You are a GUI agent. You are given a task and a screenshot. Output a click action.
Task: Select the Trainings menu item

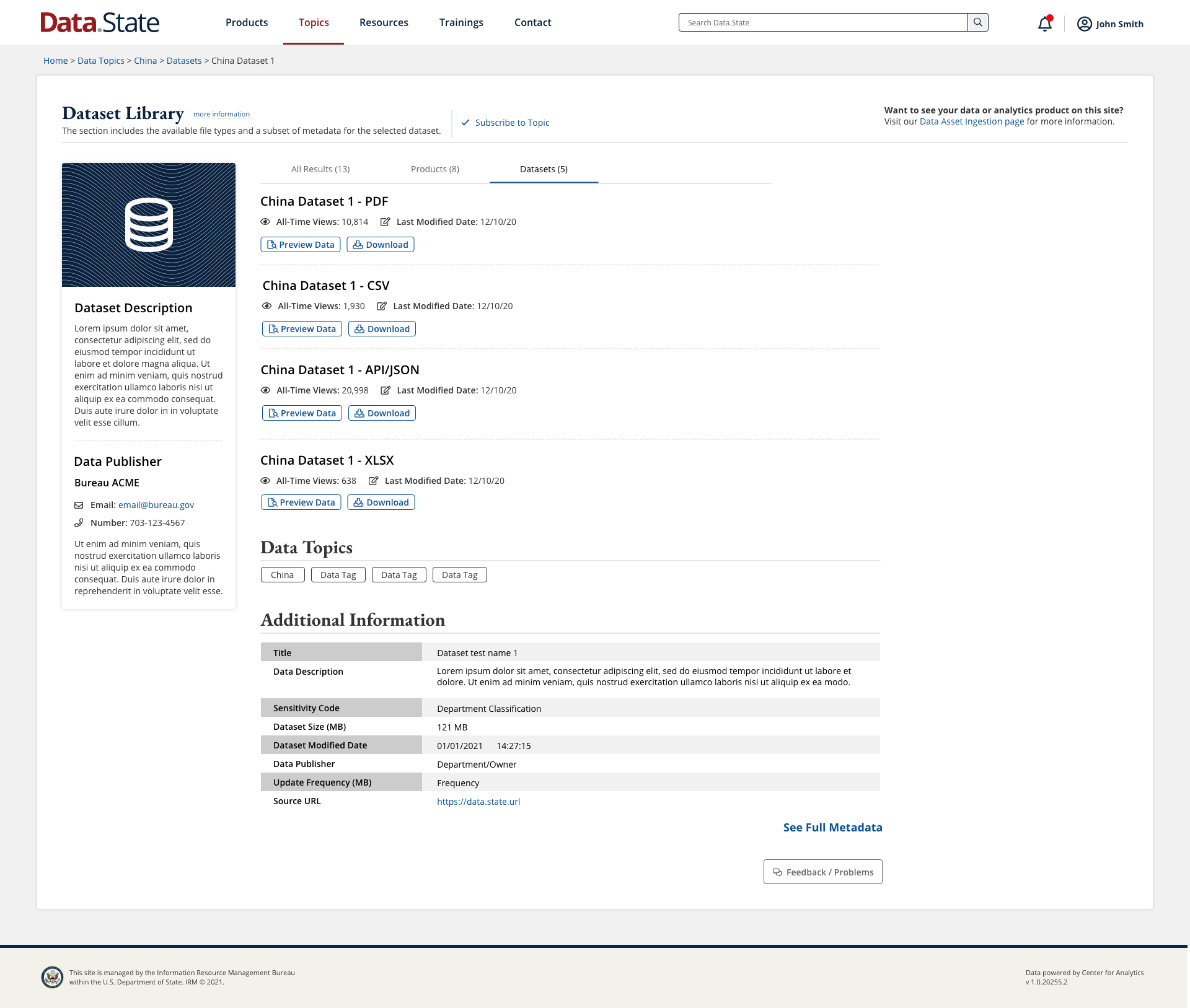tap(461, 22)
